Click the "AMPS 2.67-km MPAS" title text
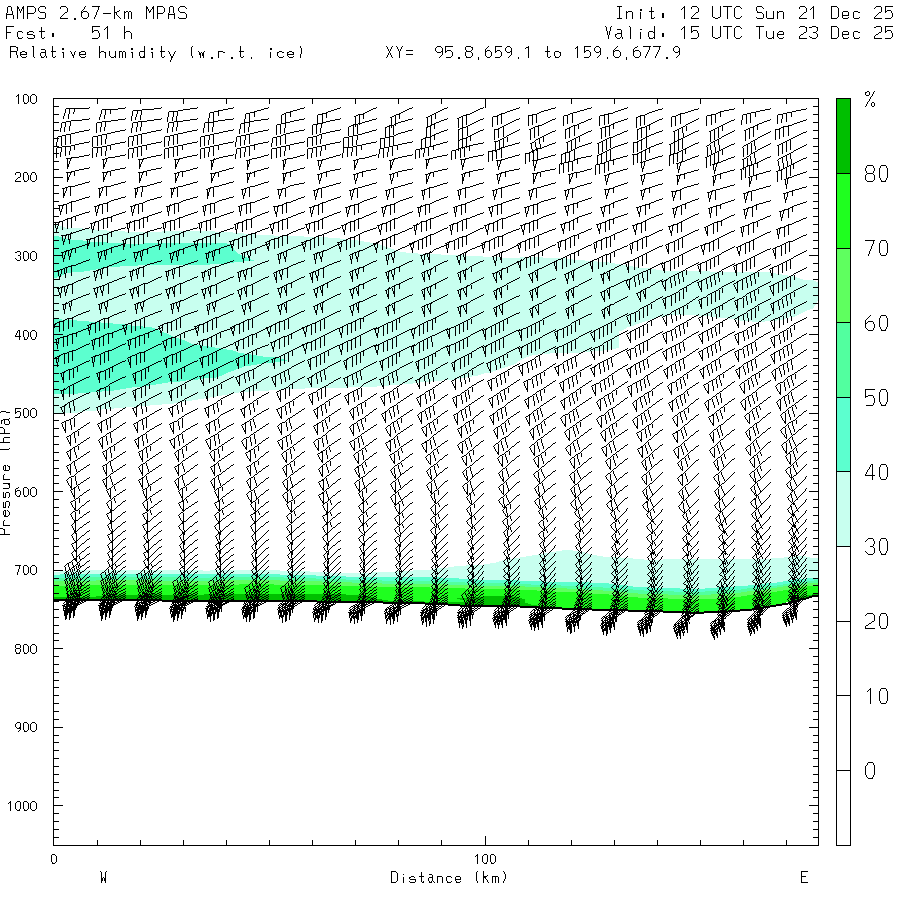 click(96, 14)
